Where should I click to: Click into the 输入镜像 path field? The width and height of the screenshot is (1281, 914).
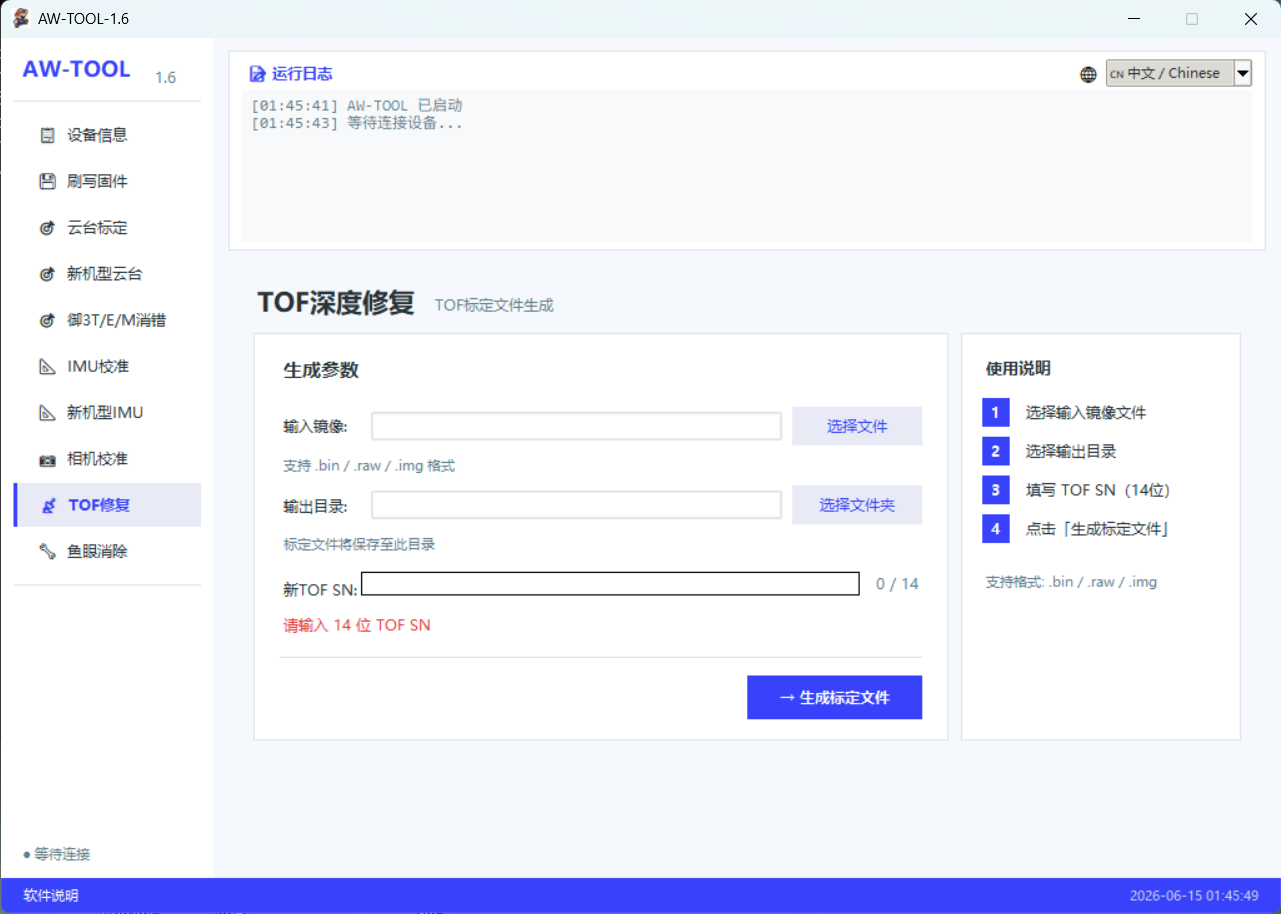pyautogui.click(x=576, y=426)
